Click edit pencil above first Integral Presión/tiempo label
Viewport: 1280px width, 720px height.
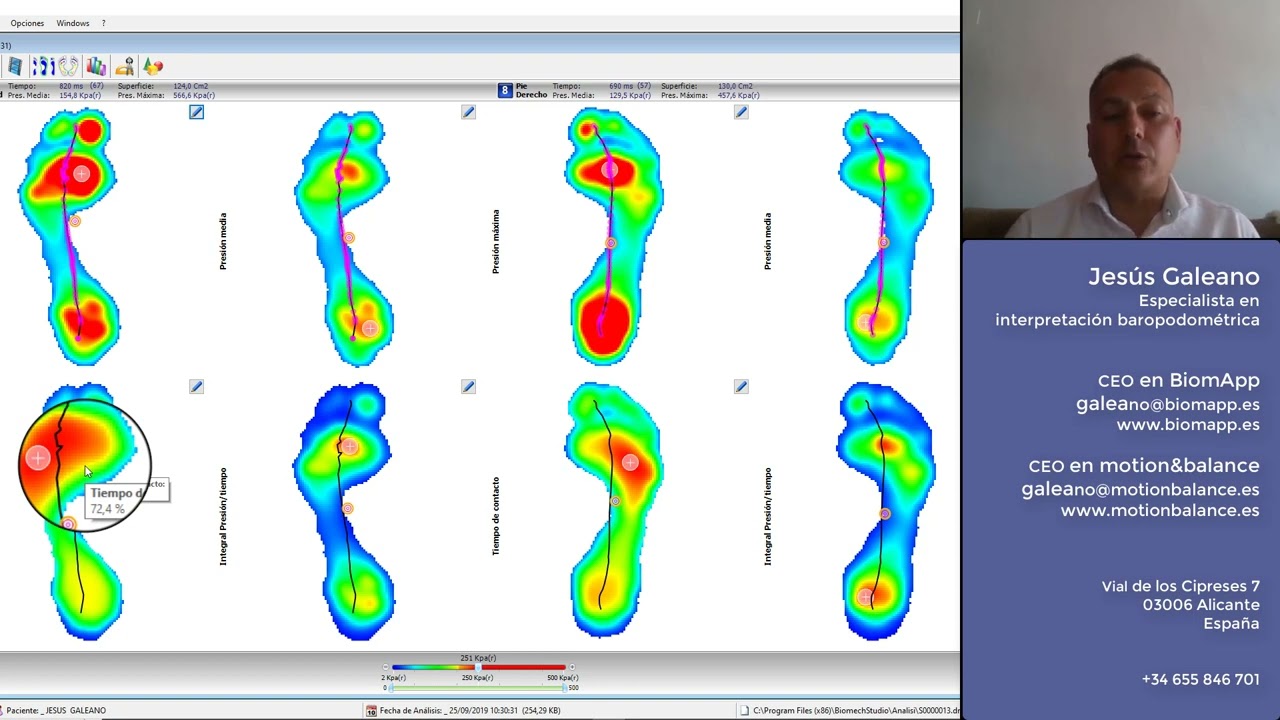pyautogui.click(x=196, y=386)
